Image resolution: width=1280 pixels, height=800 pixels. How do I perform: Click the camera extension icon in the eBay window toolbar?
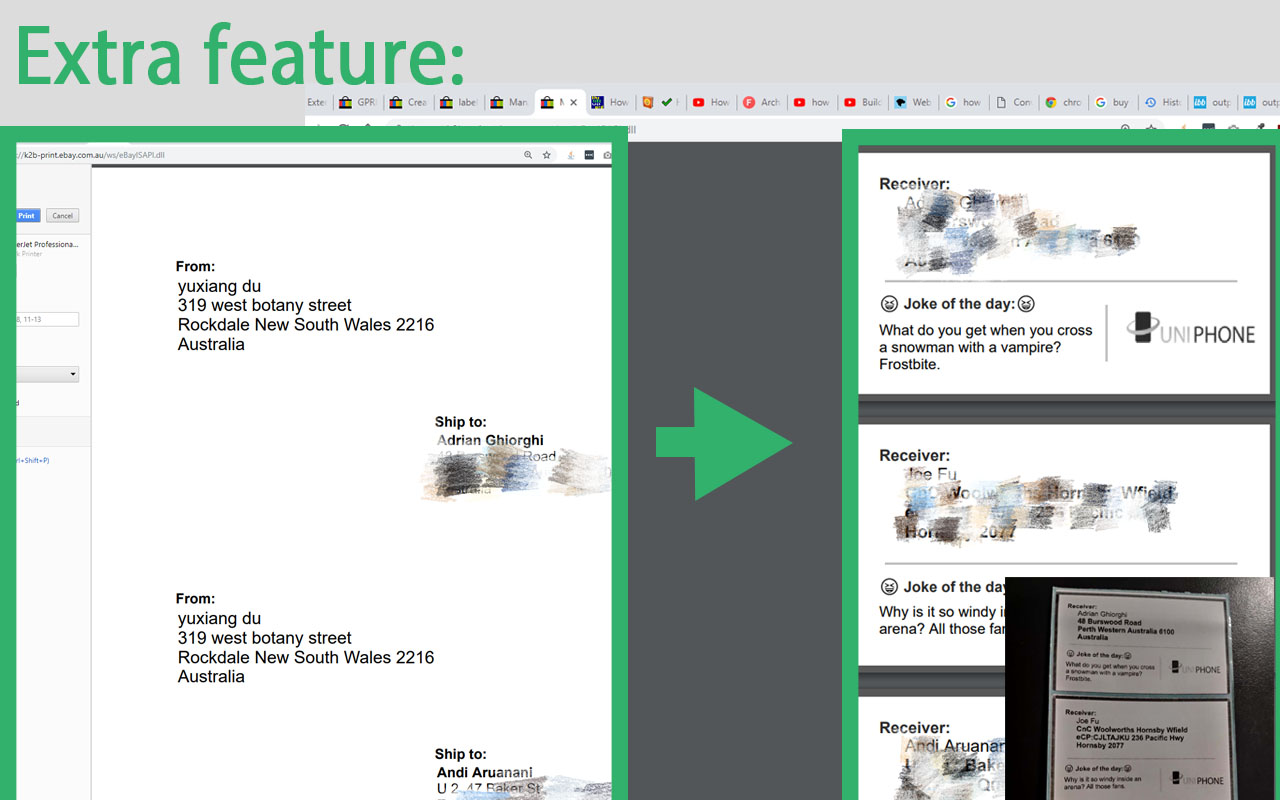(x=607, y=156)
